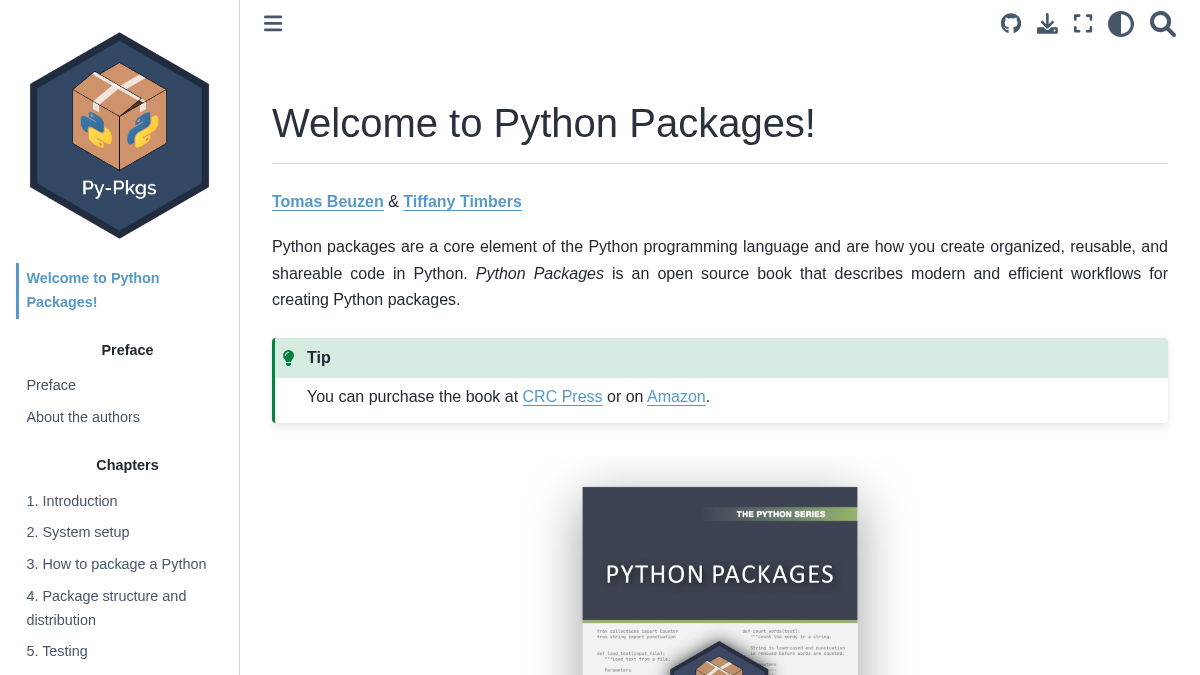1200x675 pixels.
Task: Toggle the sidebar with the hamburger icon
Action: pos(273,23)
